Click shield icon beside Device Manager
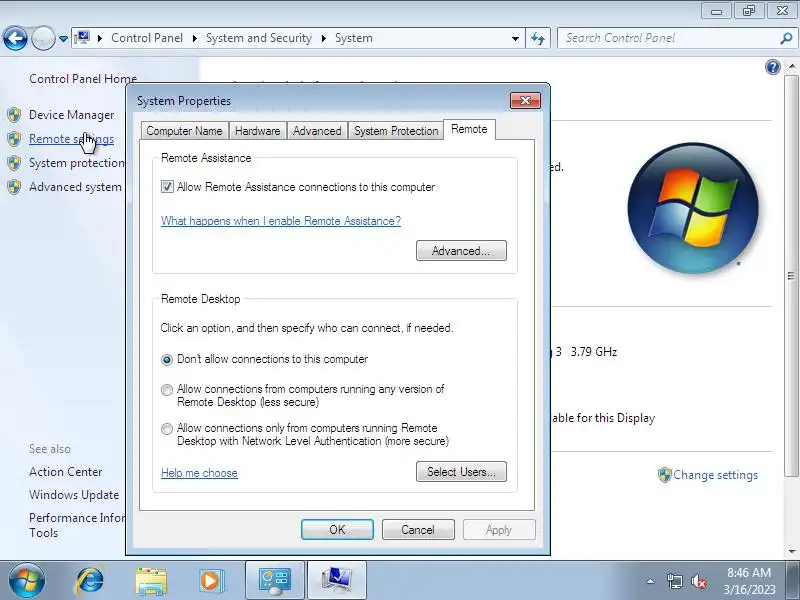The image size is (800, 600). tap(14, 115)
